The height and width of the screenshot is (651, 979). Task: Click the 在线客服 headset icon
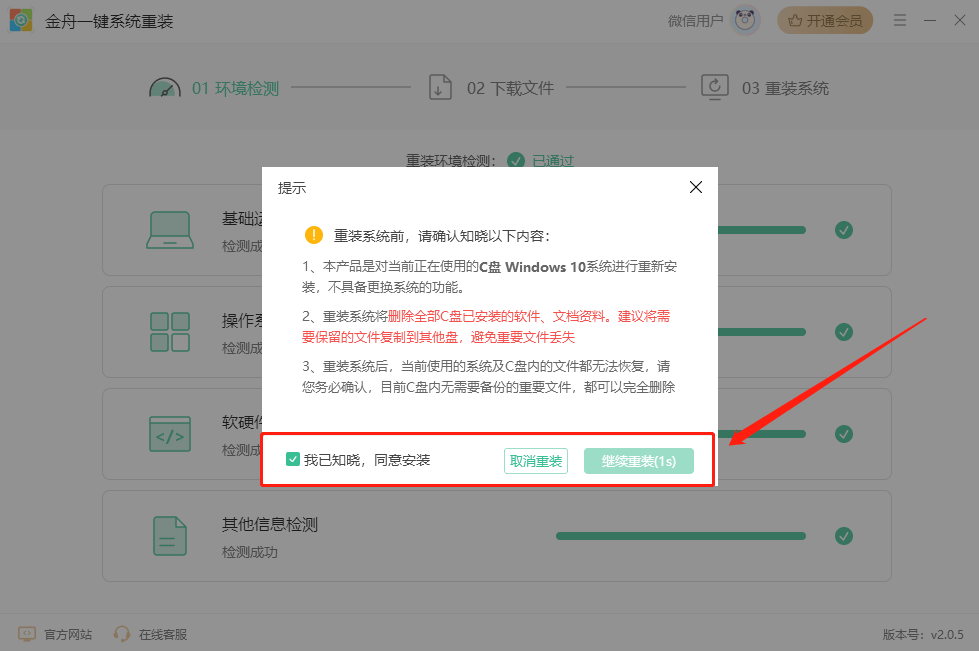pyautogui.click(x=122, y=634)
